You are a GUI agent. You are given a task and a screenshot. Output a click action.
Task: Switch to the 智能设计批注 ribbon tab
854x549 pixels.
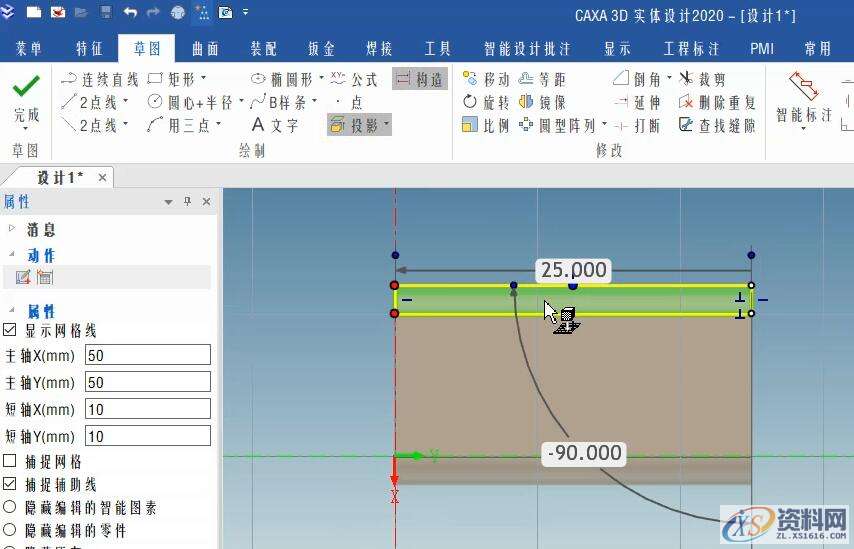(527, 49)
